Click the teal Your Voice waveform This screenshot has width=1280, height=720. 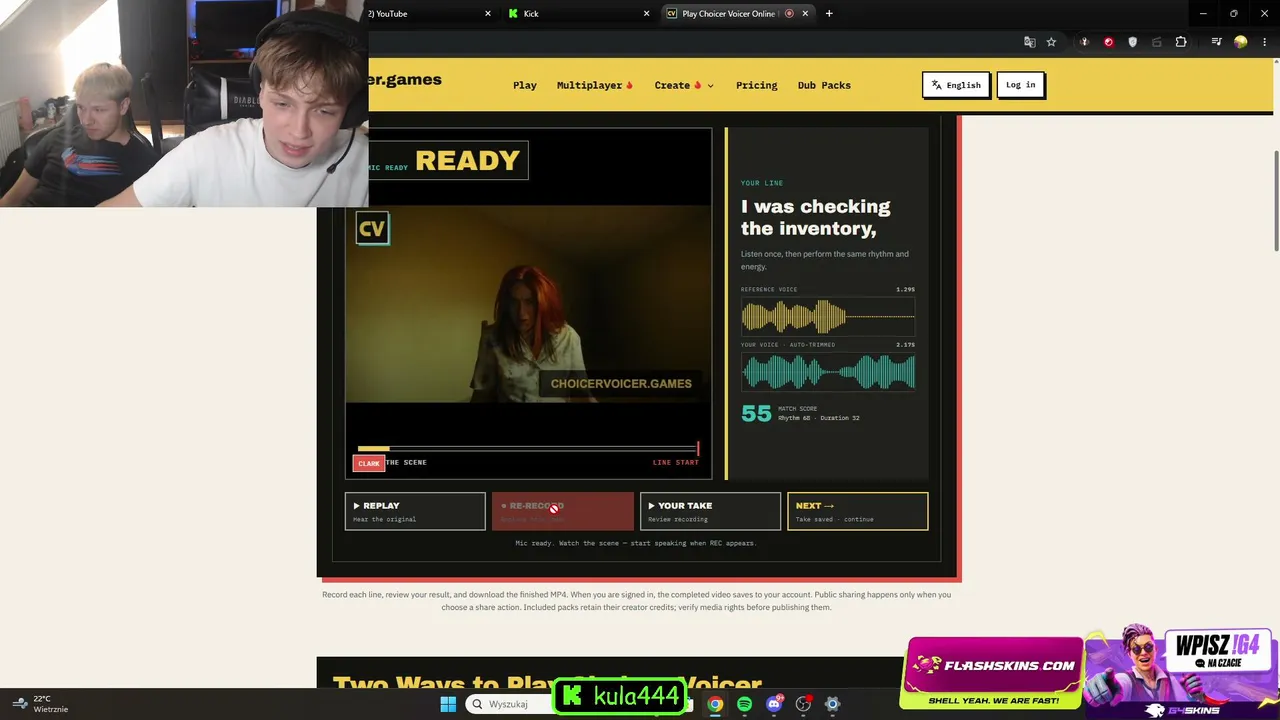pyautogui.click(x=828, y=372)
